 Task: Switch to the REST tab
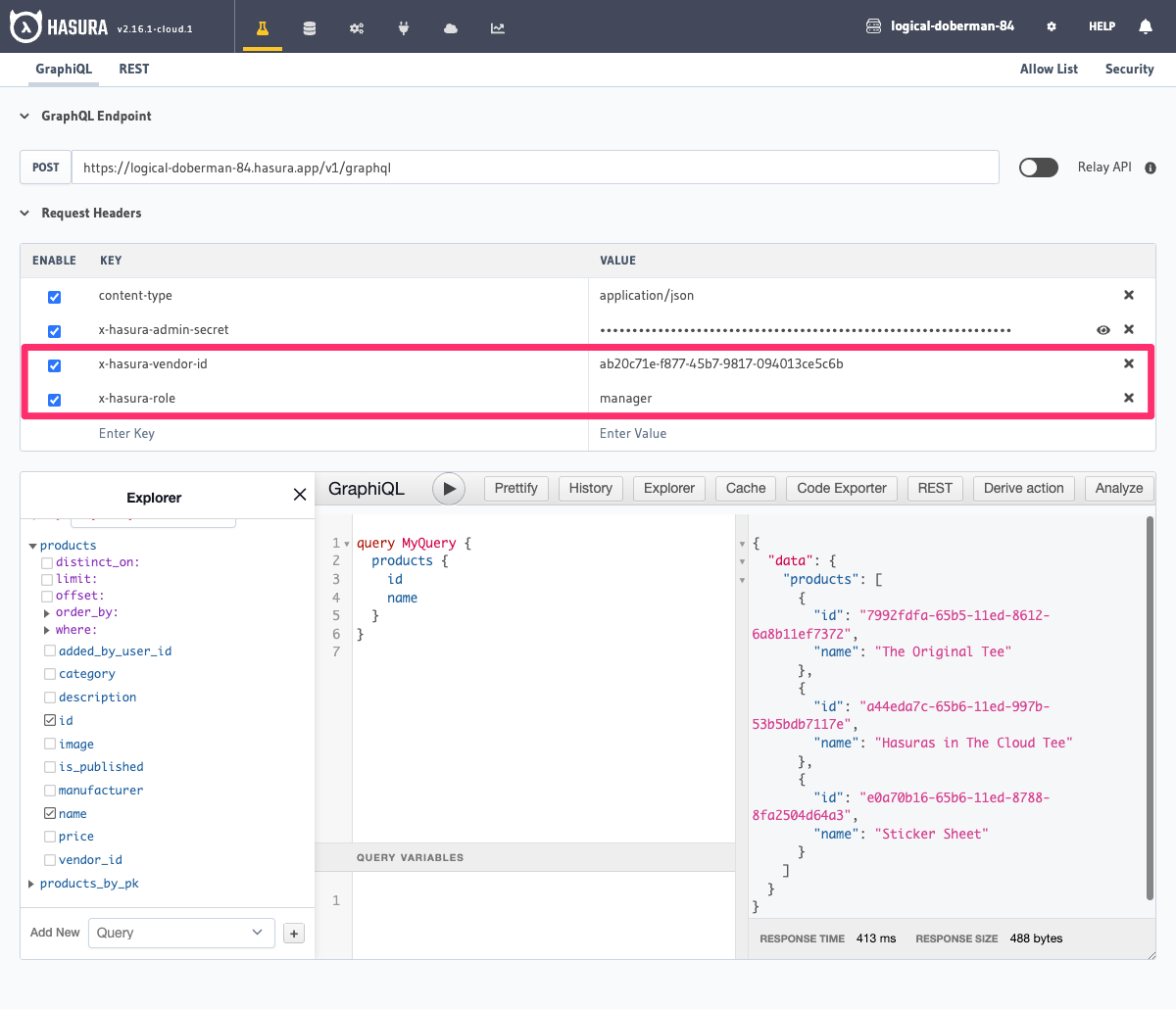click(133, 69)
